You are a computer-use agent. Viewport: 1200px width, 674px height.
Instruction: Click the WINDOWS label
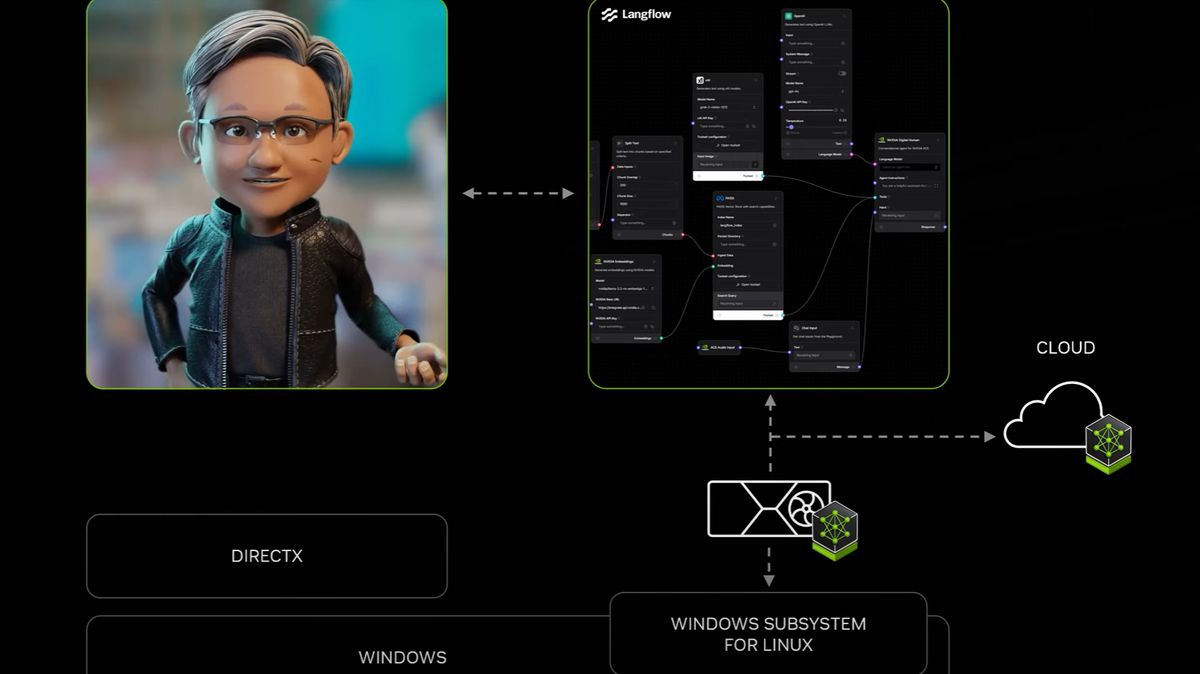tap(402, 657)
